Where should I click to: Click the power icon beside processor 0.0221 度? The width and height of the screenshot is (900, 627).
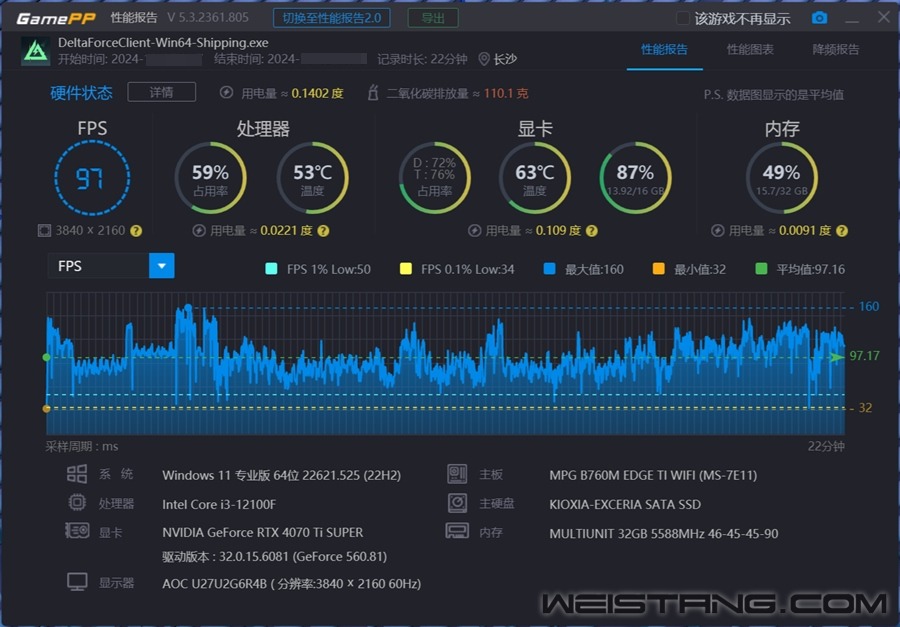tap(199, 231)
